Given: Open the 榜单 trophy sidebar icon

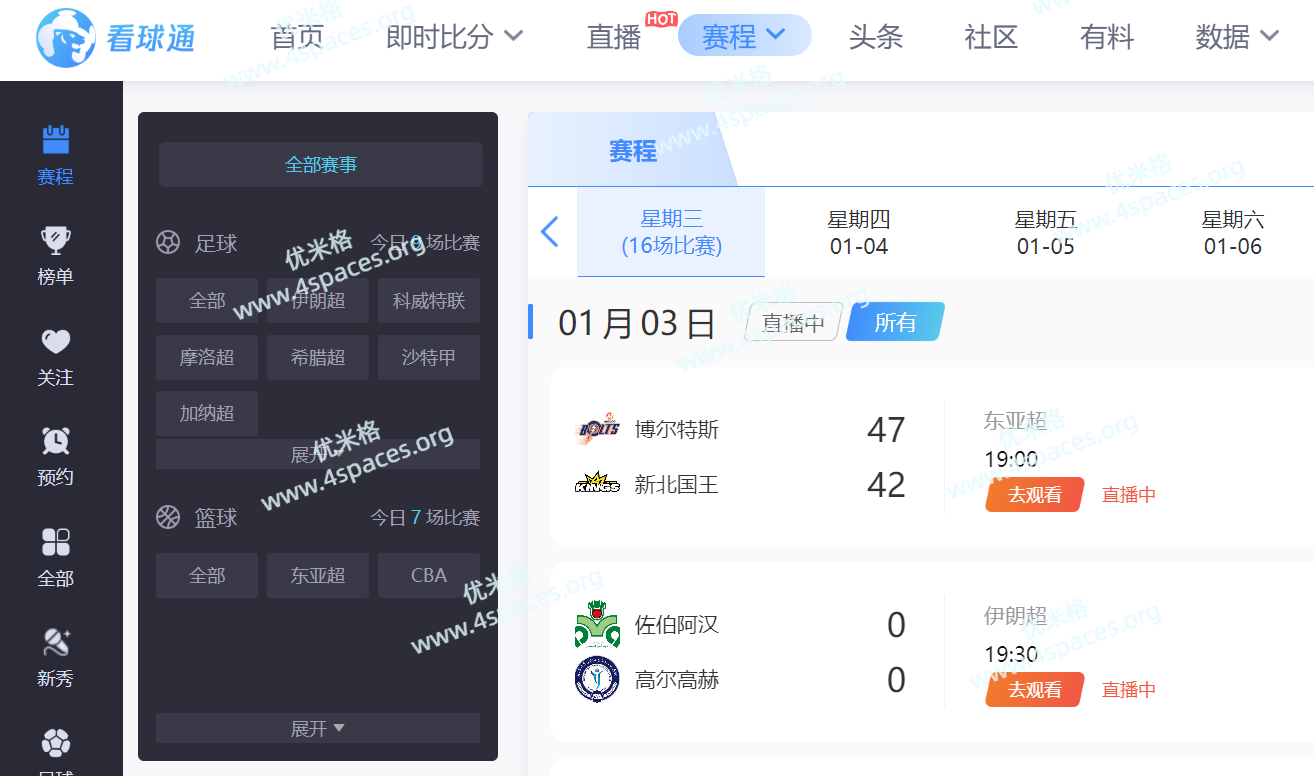Looking at the screenshot, I should [x=55, y=241].
